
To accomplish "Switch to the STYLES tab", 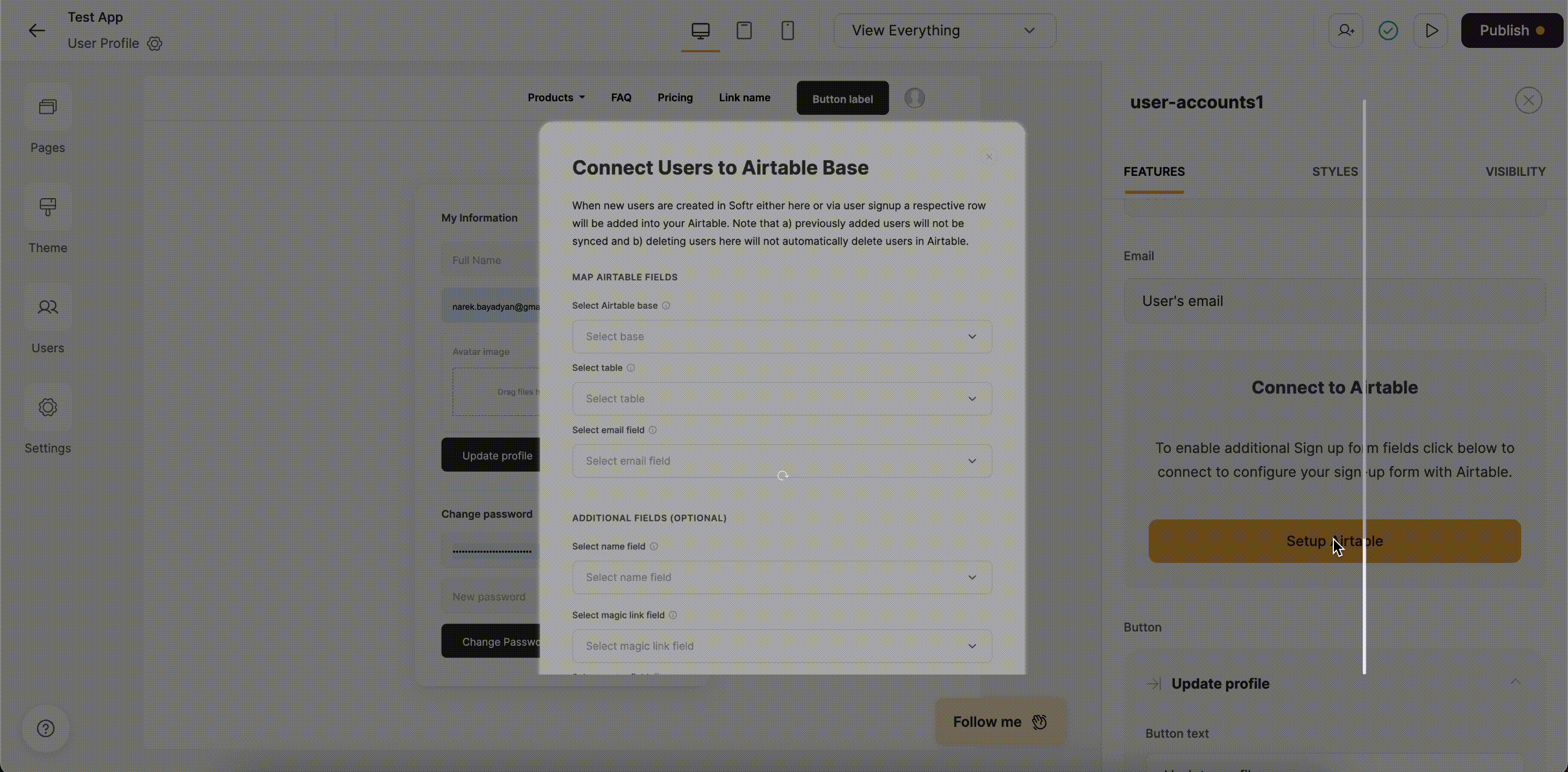I will click(x=1335, y=171).
